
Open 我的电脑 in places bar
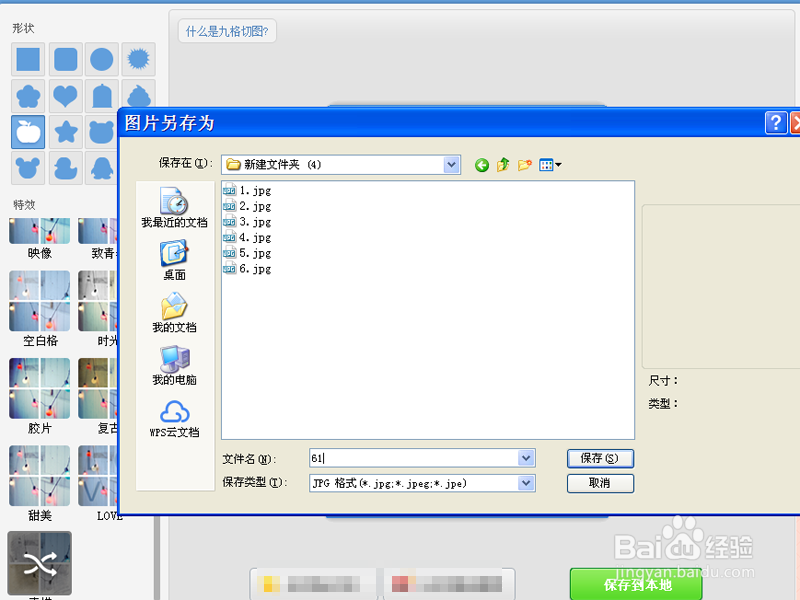click(x=174, y=365)
